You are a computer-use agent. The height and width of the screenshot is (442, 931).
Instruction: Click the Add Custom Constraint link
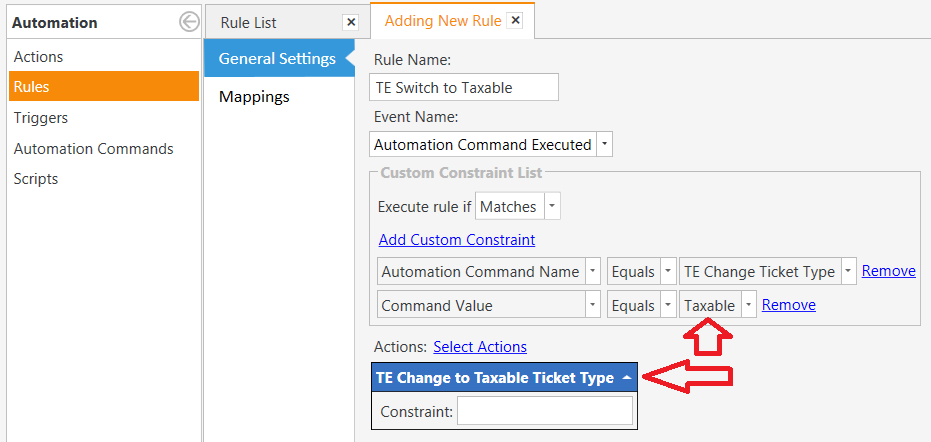[x=456, y=240]
